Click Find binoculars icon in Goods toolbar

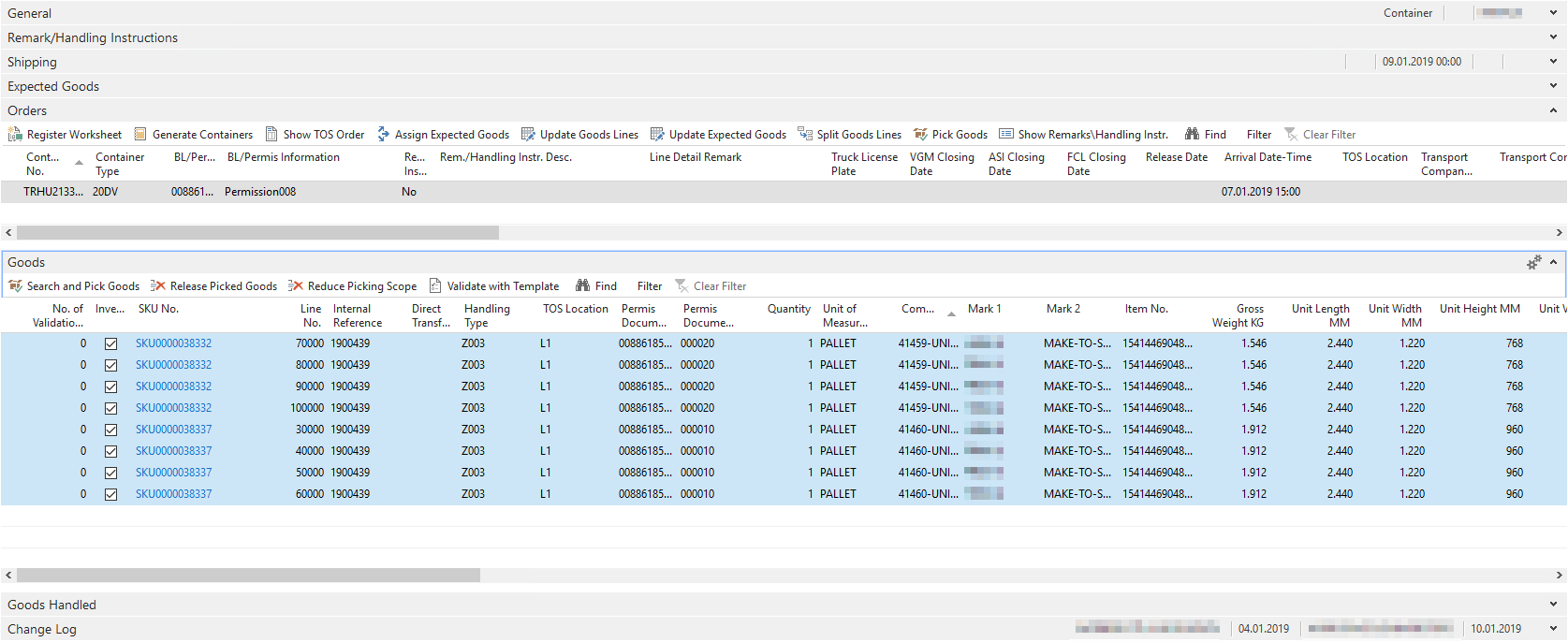point(583,286)
